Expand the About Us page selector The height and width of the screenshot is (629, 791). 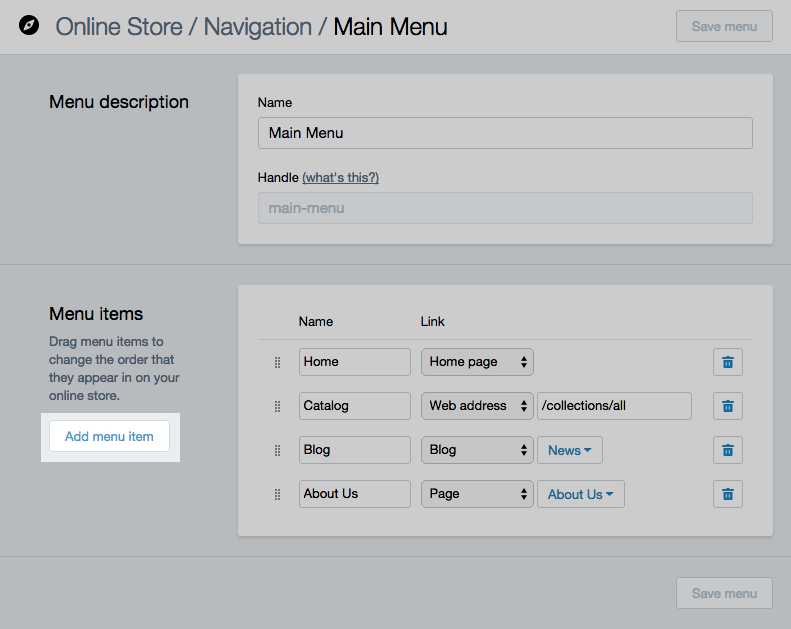[x=581, y=494]
